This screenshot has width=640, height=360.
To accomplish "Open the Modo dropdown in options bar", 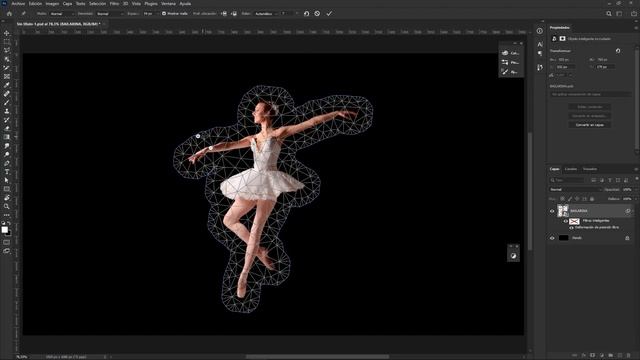I will point(62,13).
